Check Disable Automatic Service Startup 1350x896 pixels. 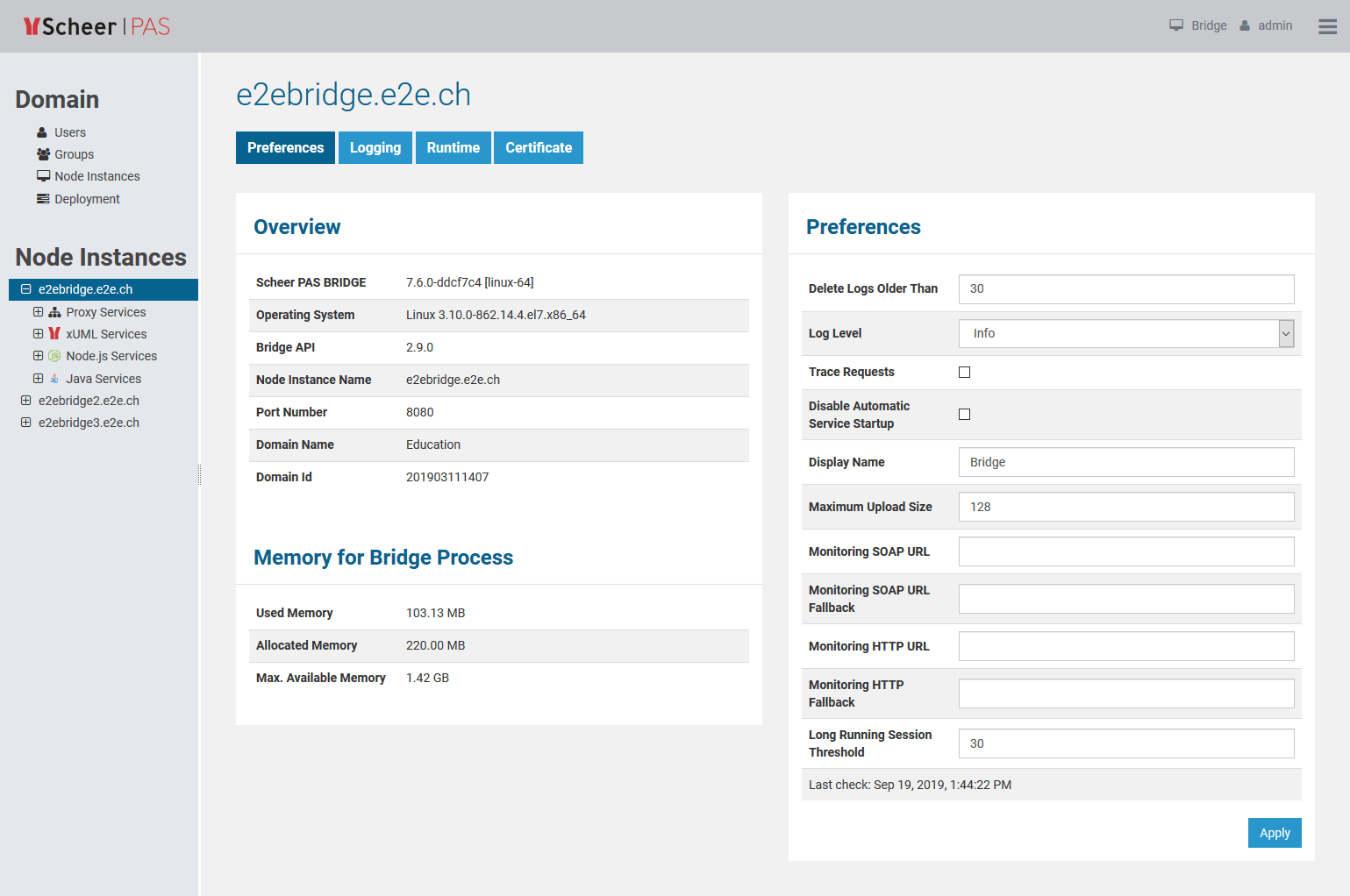964,414
